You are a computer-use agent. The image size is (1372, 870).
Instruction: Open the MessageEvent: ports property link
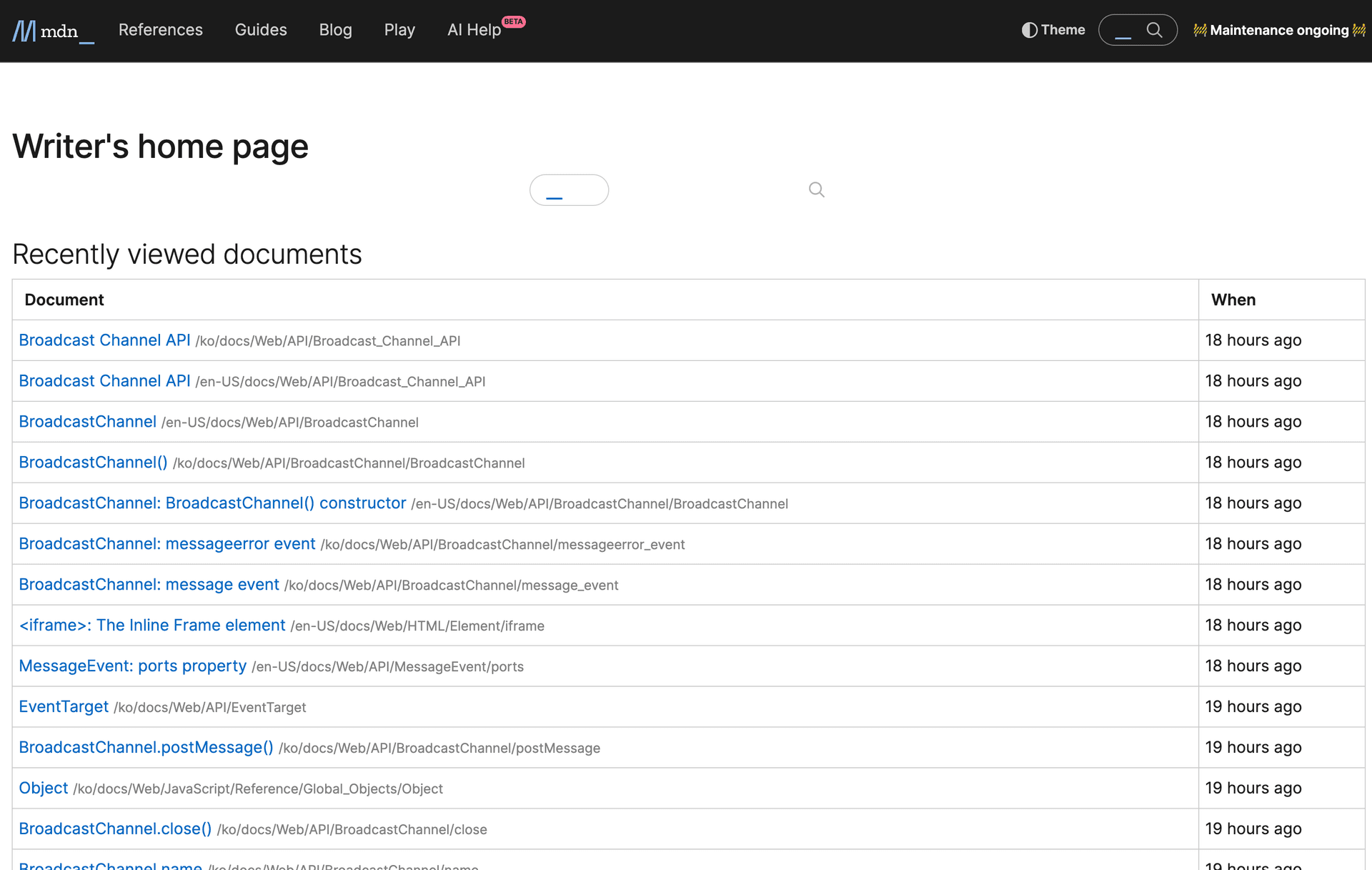click(x=132, y=666)
